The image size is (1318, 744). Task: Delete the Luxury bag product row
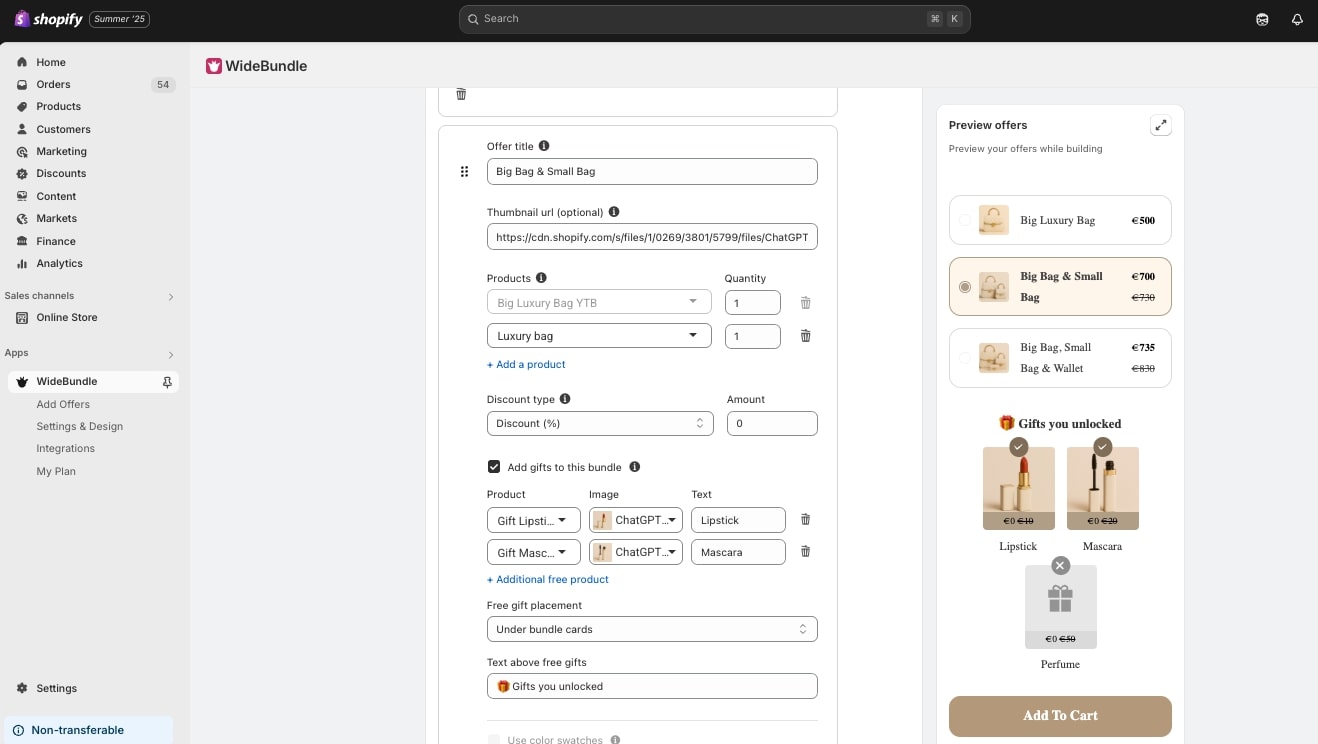click(805, 336)
